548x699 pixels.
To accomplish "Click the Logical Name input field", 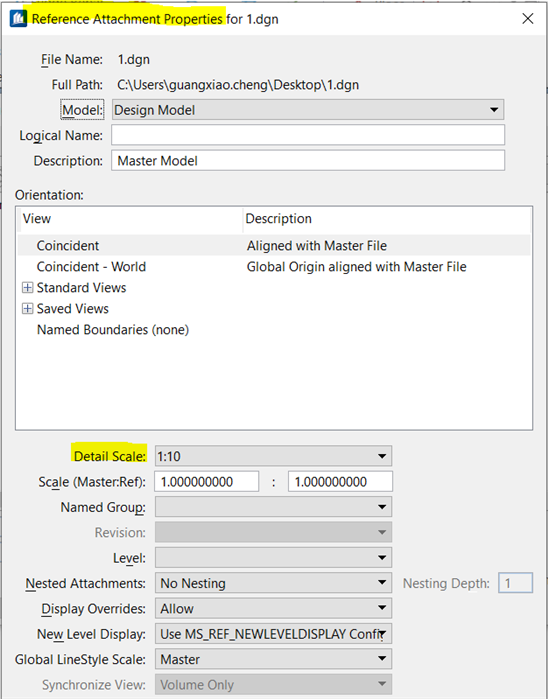I will click(308, 135).
